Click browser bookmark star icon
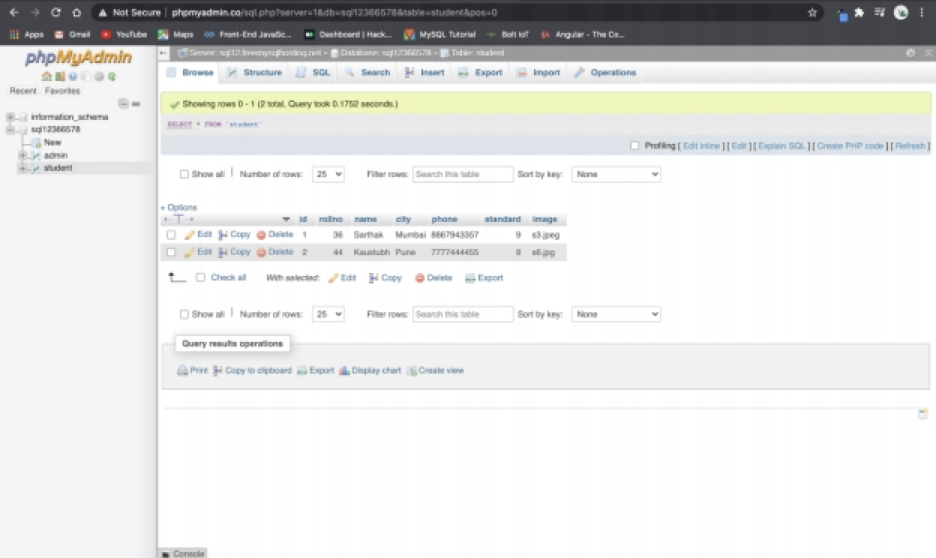The image size is (936, 558). click(x=812, y=13)
